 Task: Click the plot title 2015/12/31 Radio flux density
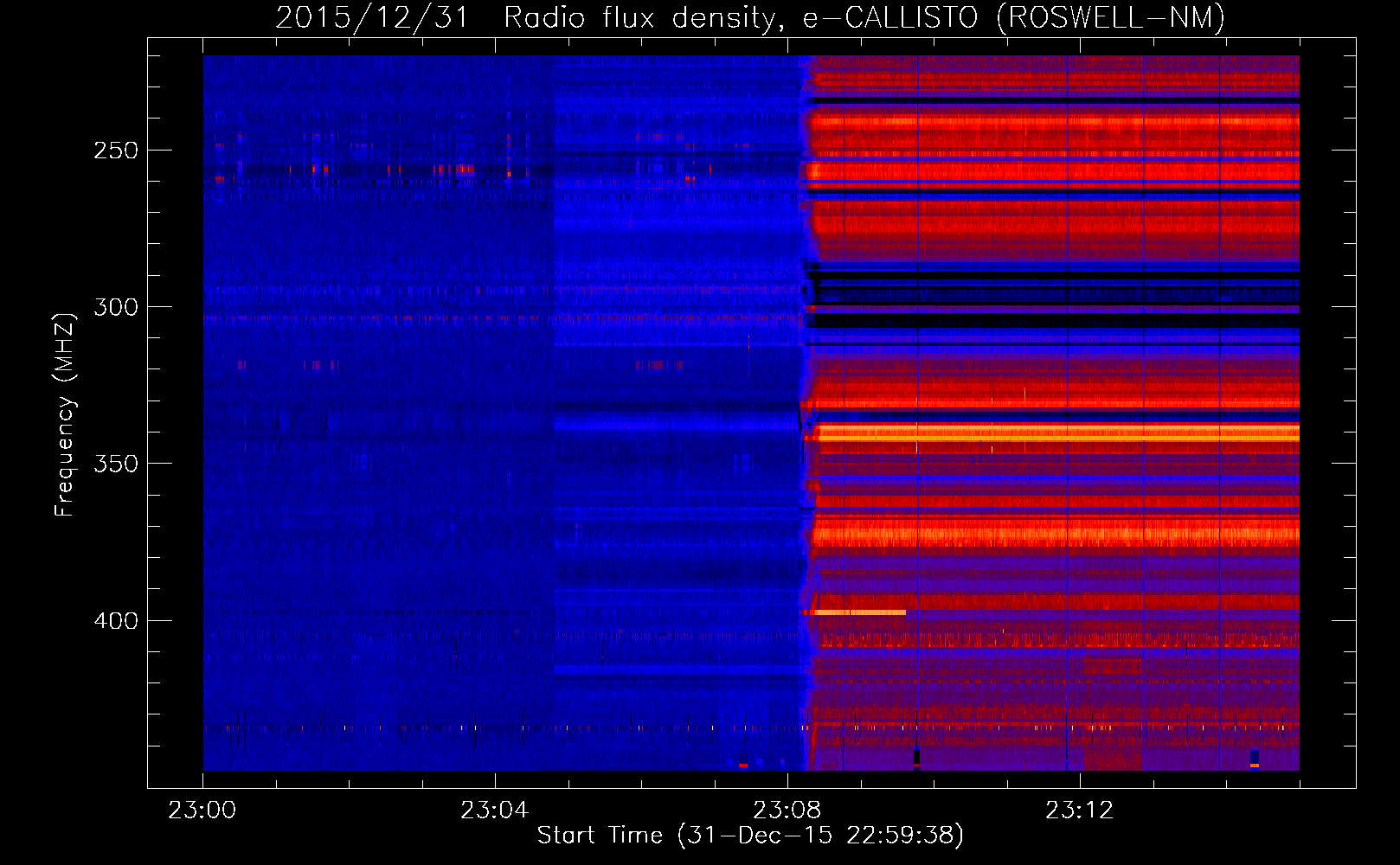coord(526,17)
